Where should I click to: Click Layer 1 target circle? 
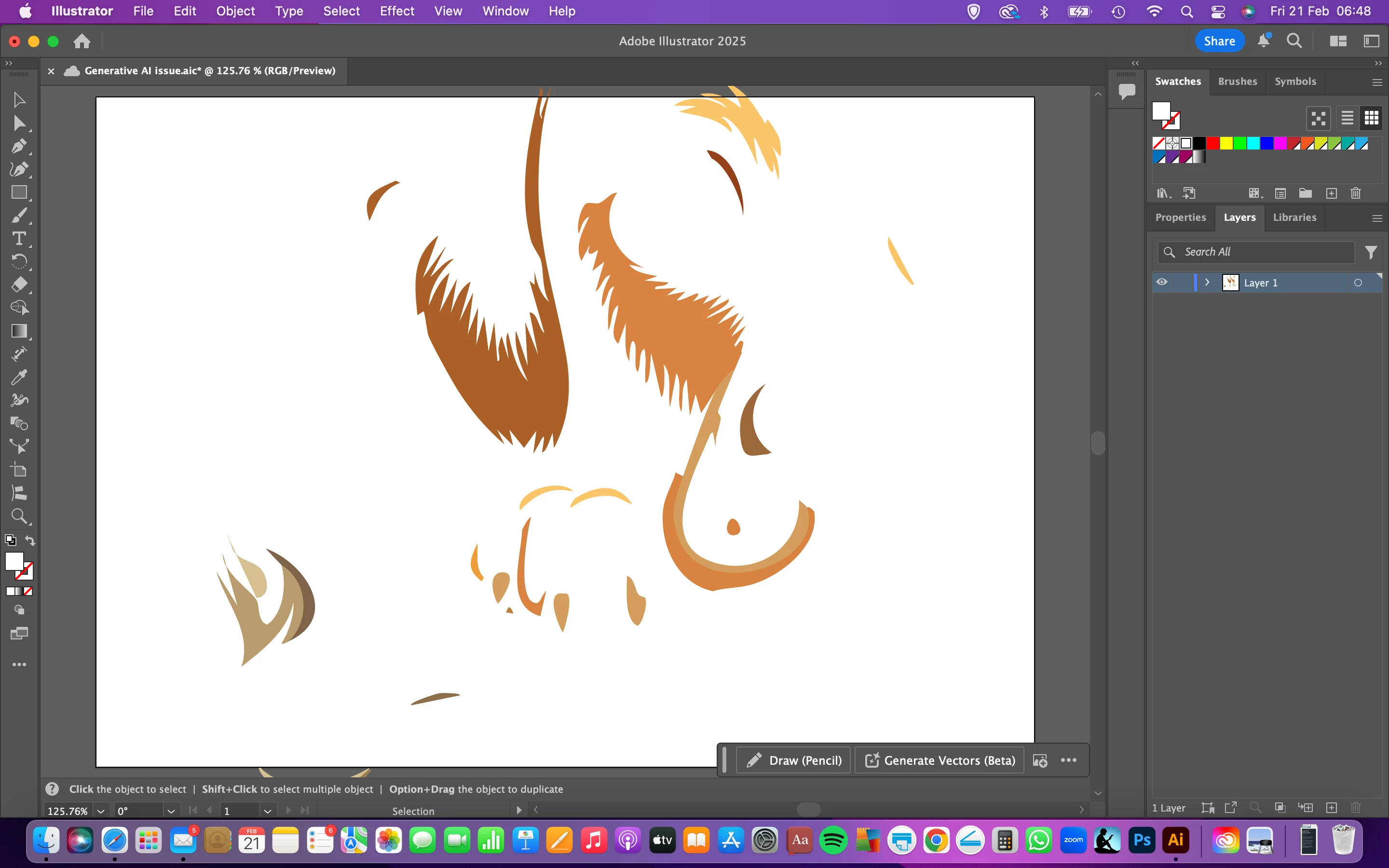[x=1358, y=283]
